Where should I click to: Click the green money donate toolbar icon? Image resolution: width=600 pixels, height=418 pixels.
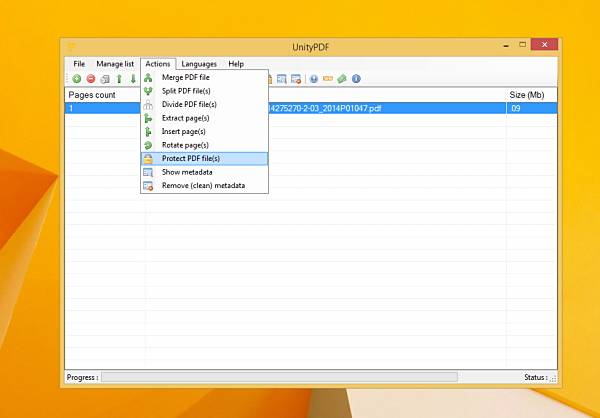click(x=342, y=79)
